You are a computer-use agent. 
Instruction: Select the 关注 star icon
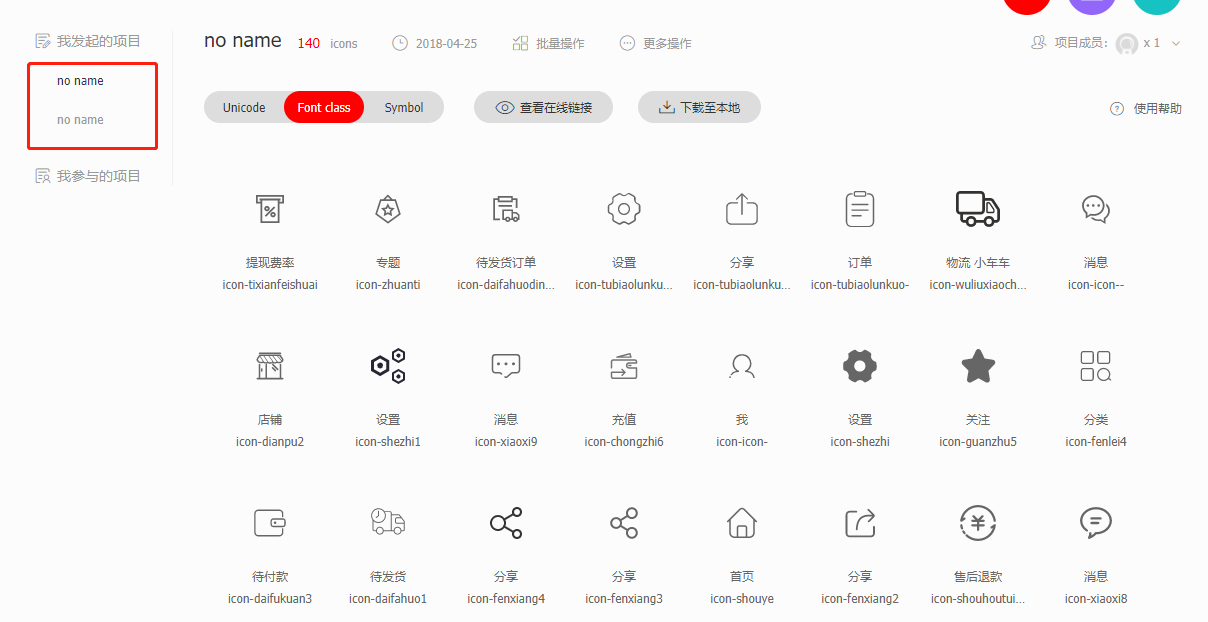[x=977, y=366]
